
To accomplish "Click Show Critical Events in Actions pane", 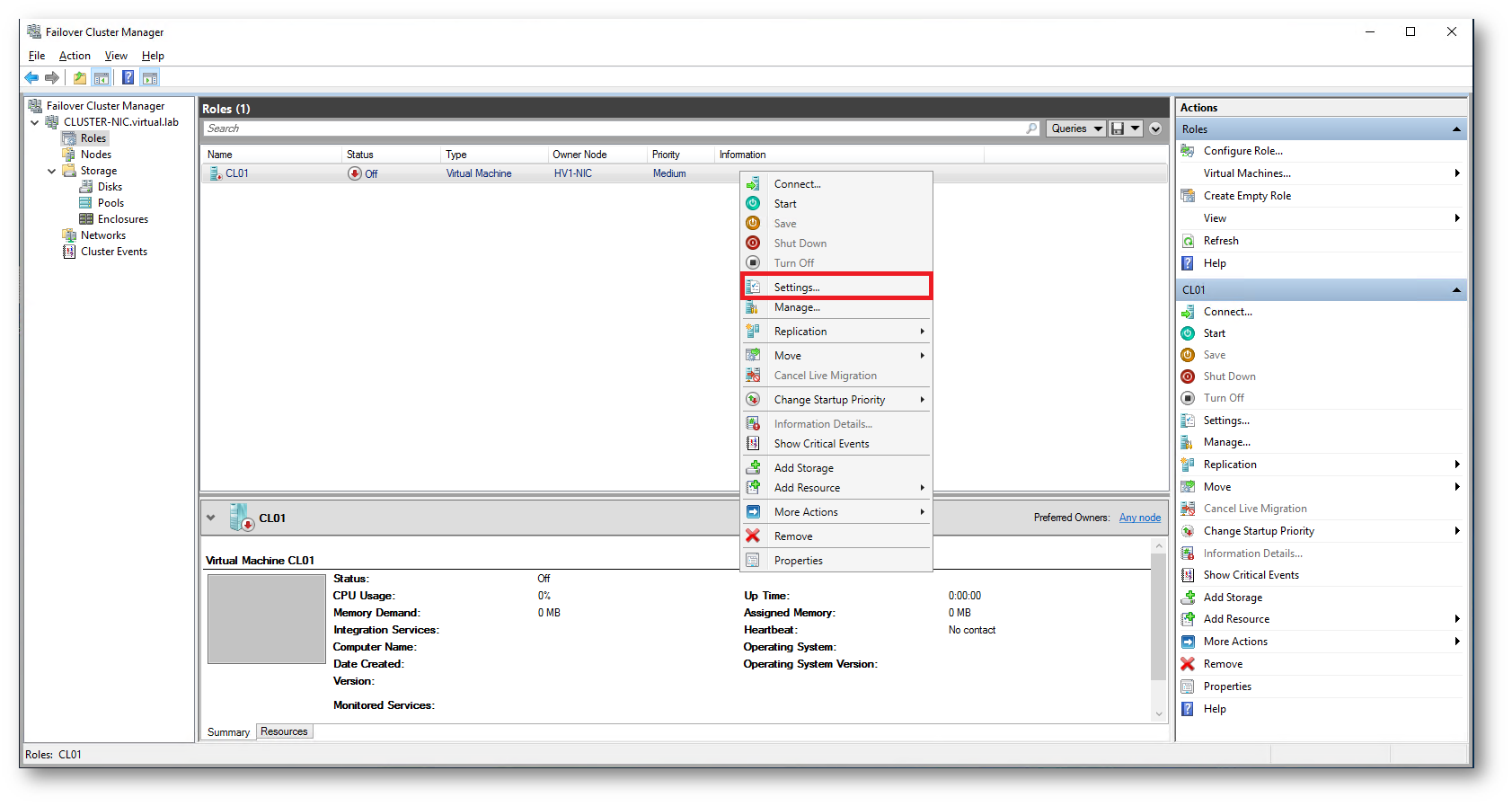I will click(x=1251, y=575).
